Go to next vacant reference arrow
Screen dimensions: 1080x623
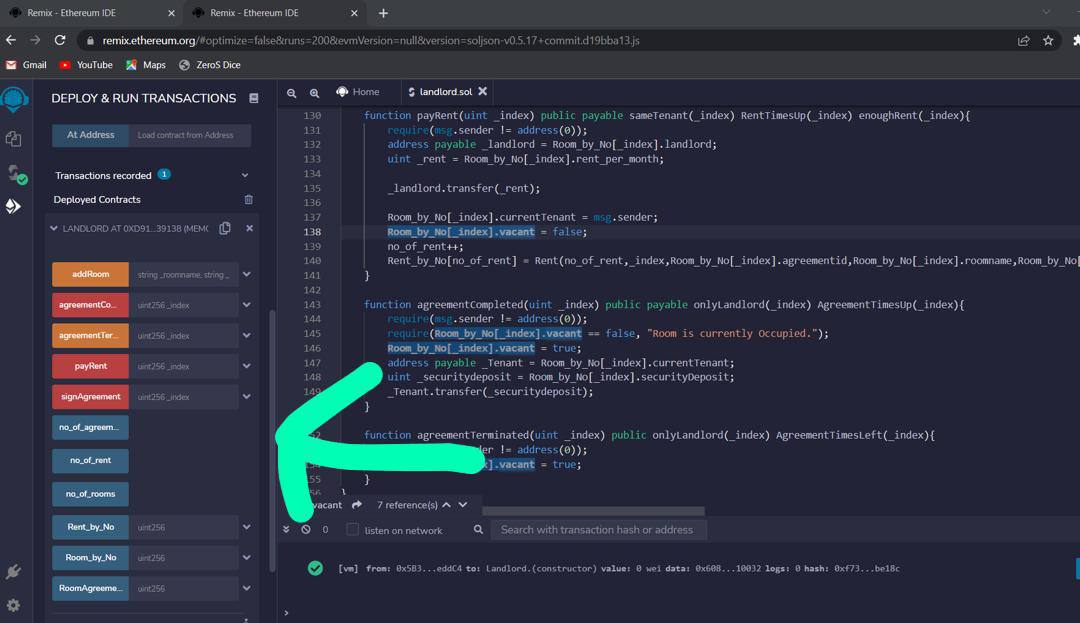pyautogui.click(x=463, y=505)
